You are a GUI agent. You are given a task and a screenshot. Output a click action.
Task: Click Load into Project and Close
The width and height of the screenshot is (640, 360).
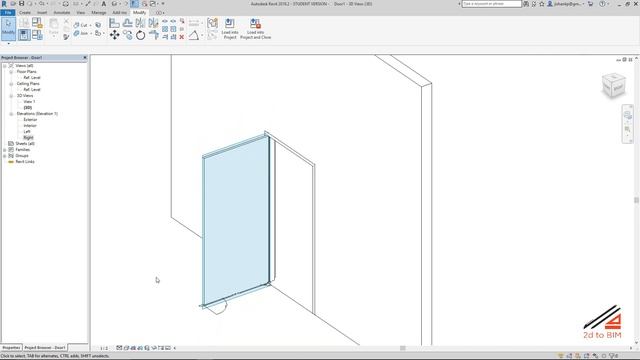point(256,29)
